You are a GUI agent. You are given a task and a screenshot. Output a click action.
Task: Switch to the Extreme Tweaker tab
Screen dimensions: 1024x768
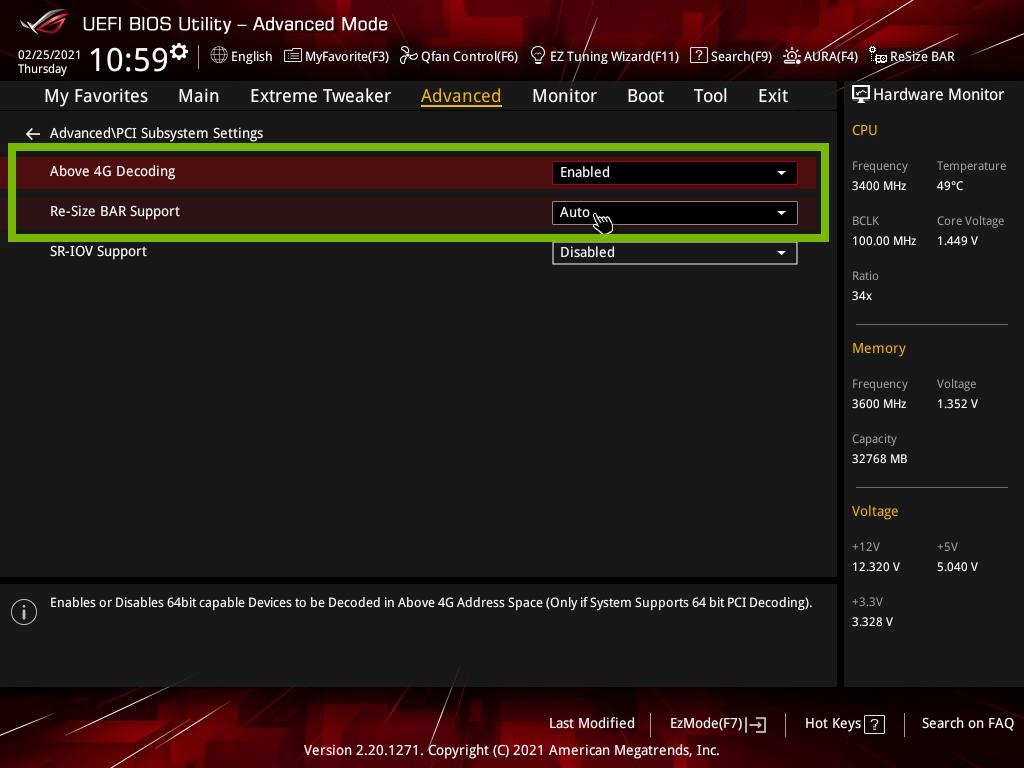click(x=320, y=95)
